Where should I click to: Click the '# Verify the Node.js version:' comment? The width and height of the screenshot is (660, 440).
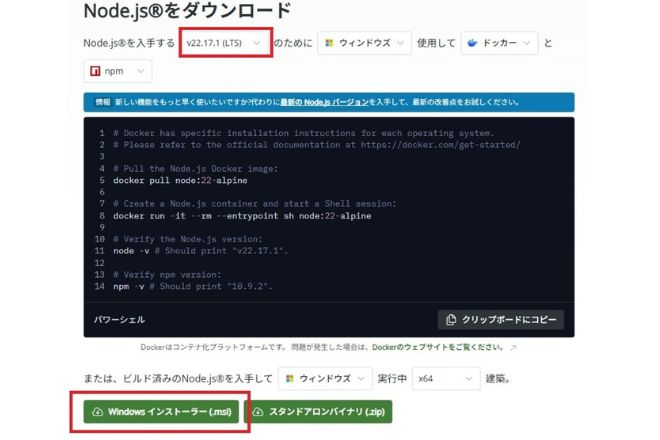(188, 239)
